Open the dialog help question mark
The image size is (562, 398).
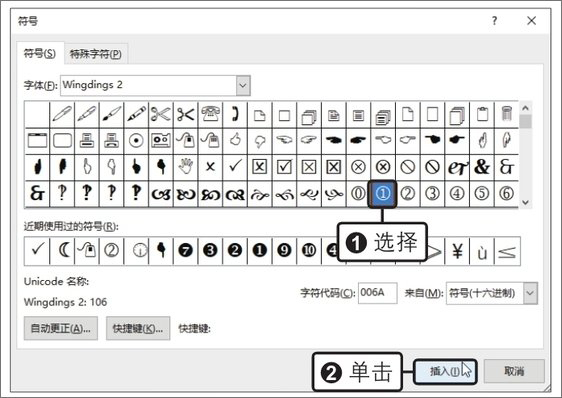tap(495, 20)
